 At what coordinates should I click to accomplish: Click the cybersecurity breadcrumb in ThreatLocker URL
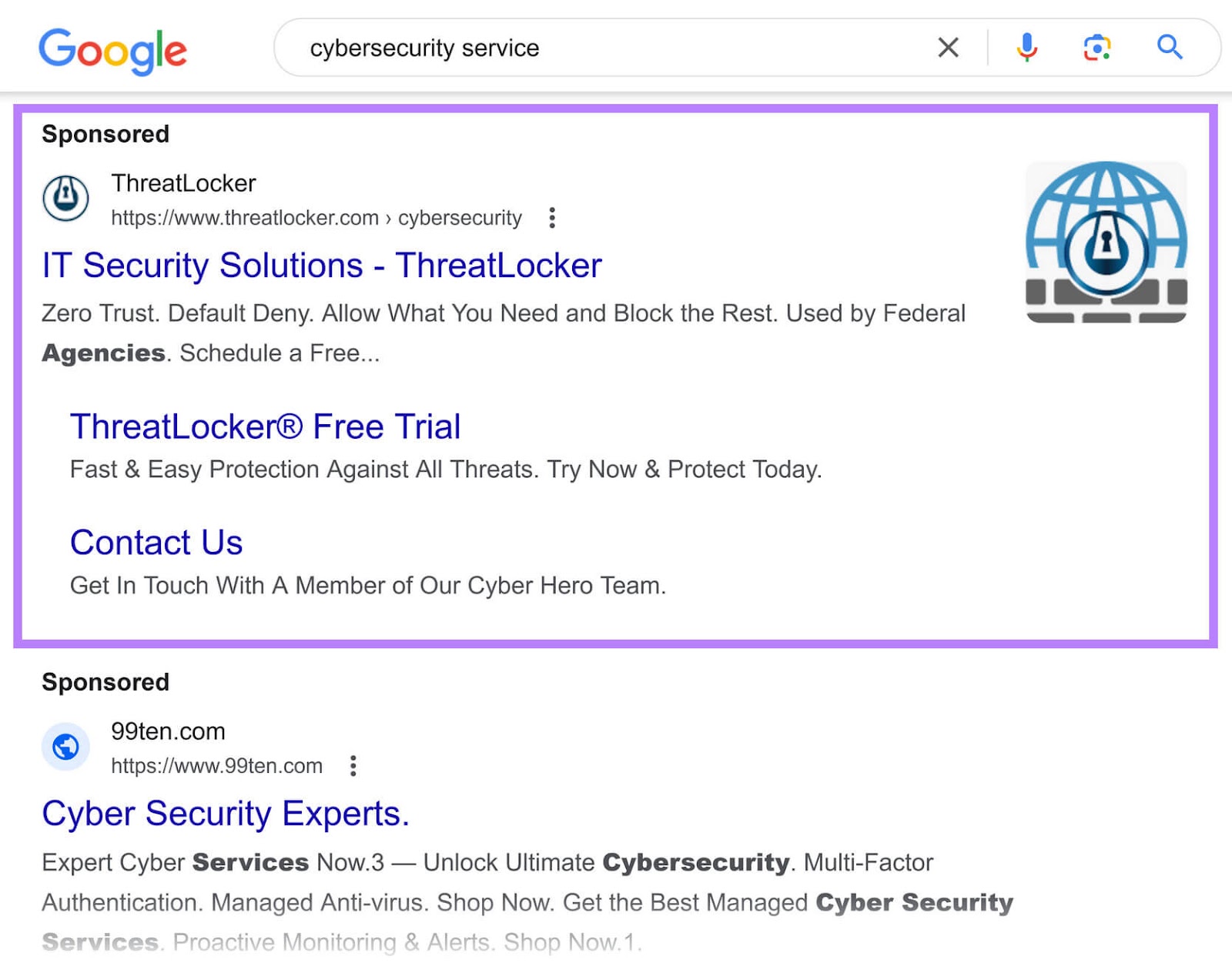(460, 218)
